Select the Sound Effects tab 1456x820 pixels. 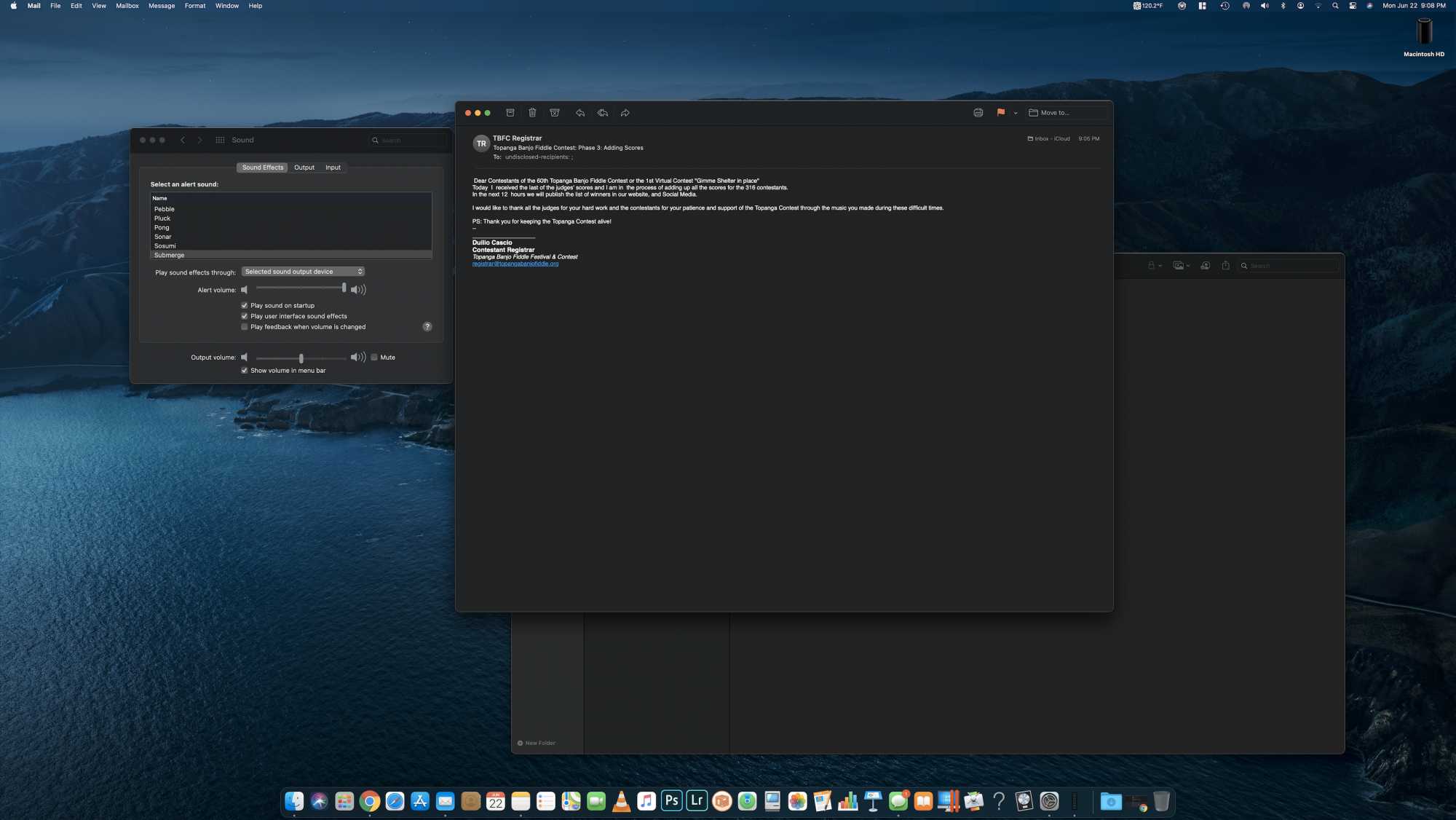[263, 167]
